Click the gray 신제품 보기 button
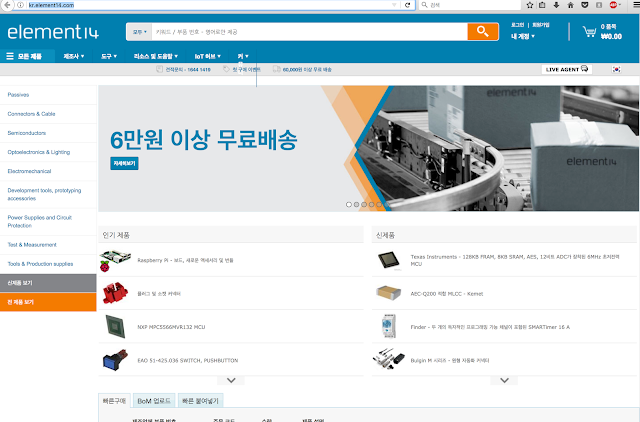 coord(48,283)
